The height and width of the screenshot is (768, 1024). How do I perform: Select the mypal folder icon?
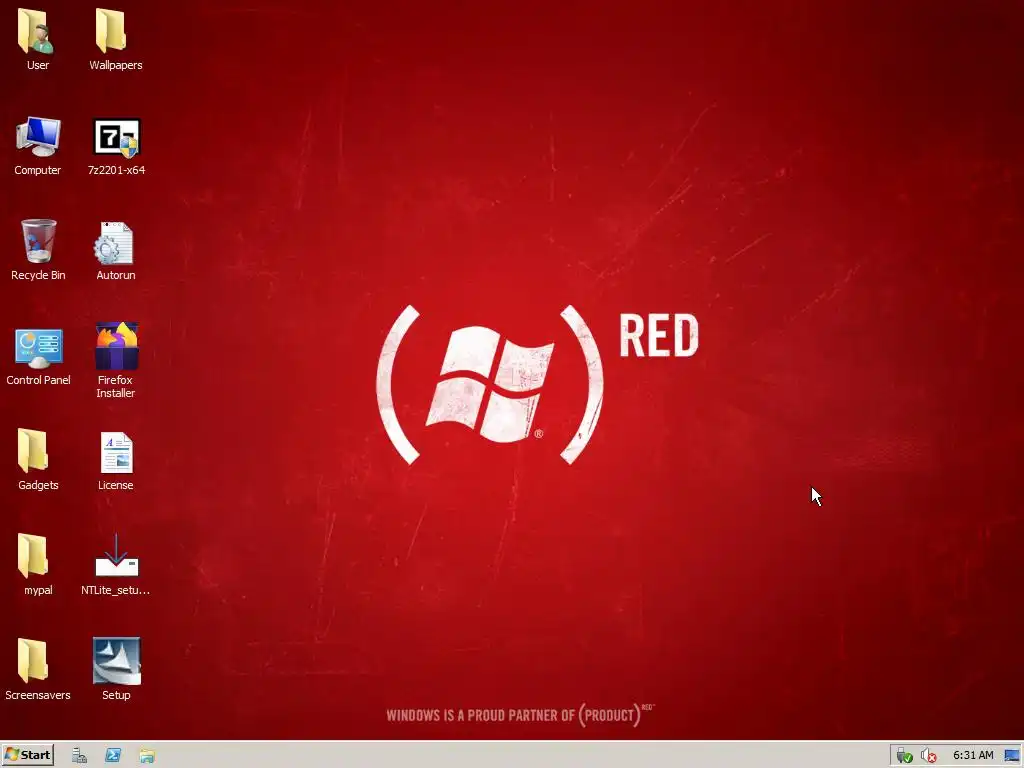pos(34,556)
